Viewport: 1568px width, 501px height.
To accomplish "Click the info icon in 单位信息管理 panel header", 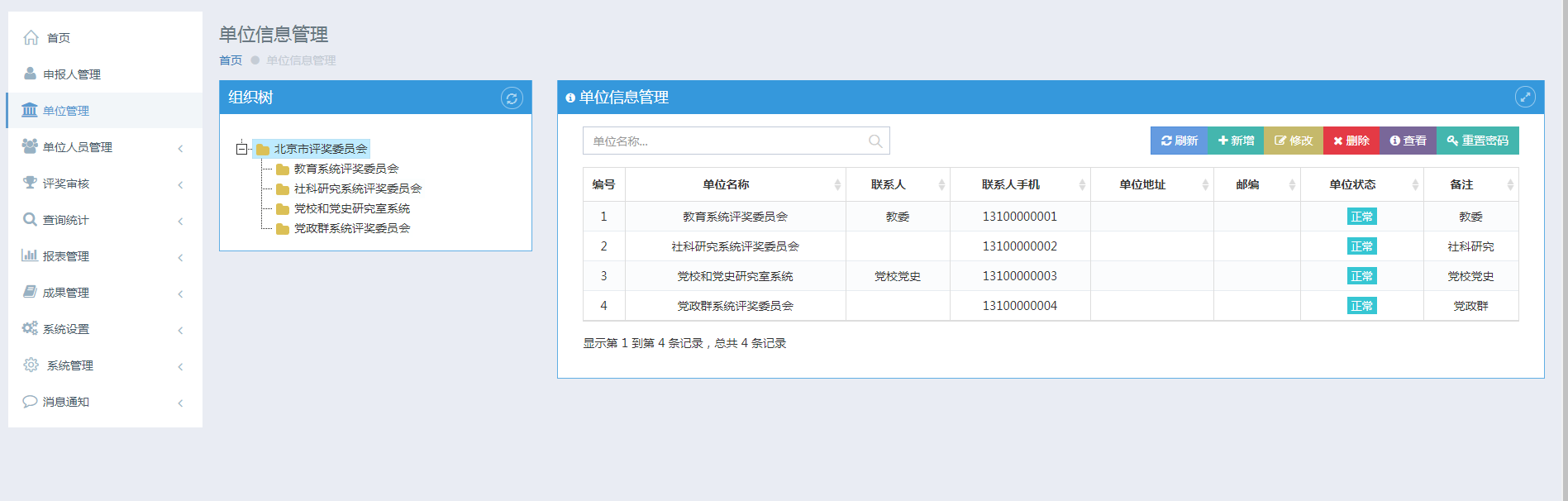I will point(570,98).
